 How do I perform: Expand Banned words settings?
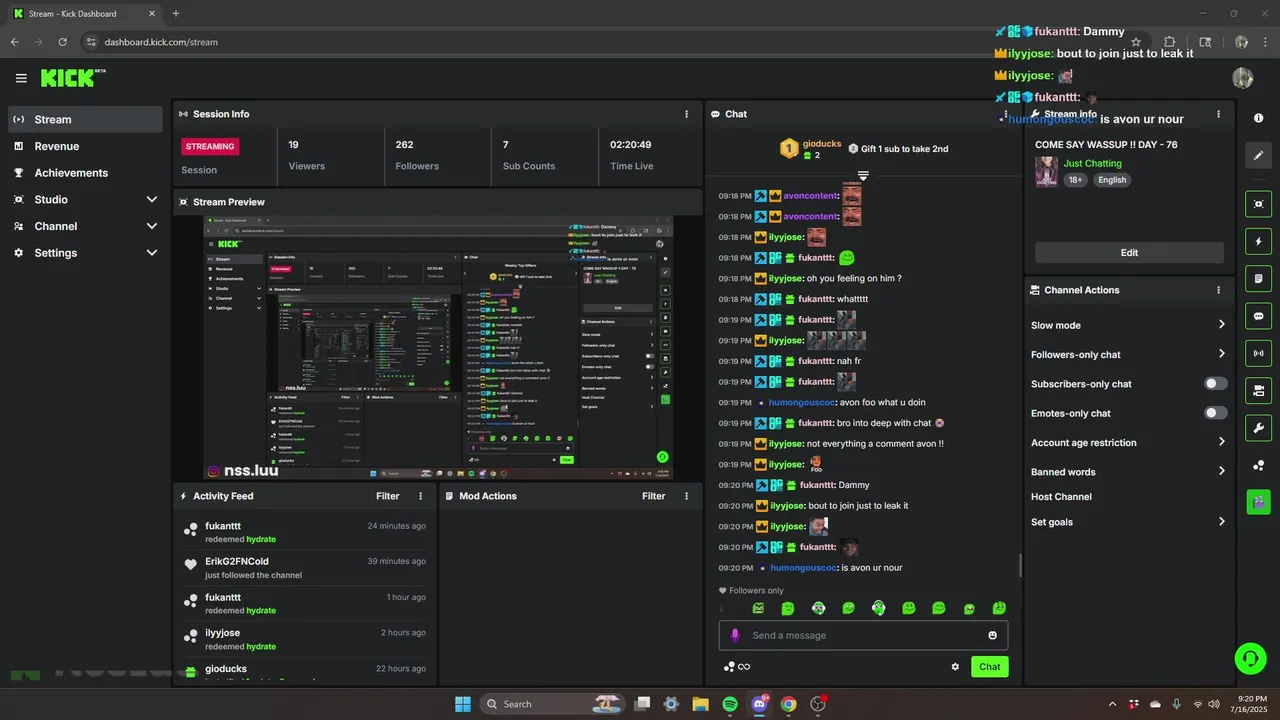pyautogui.click(x=1221, y=472)
